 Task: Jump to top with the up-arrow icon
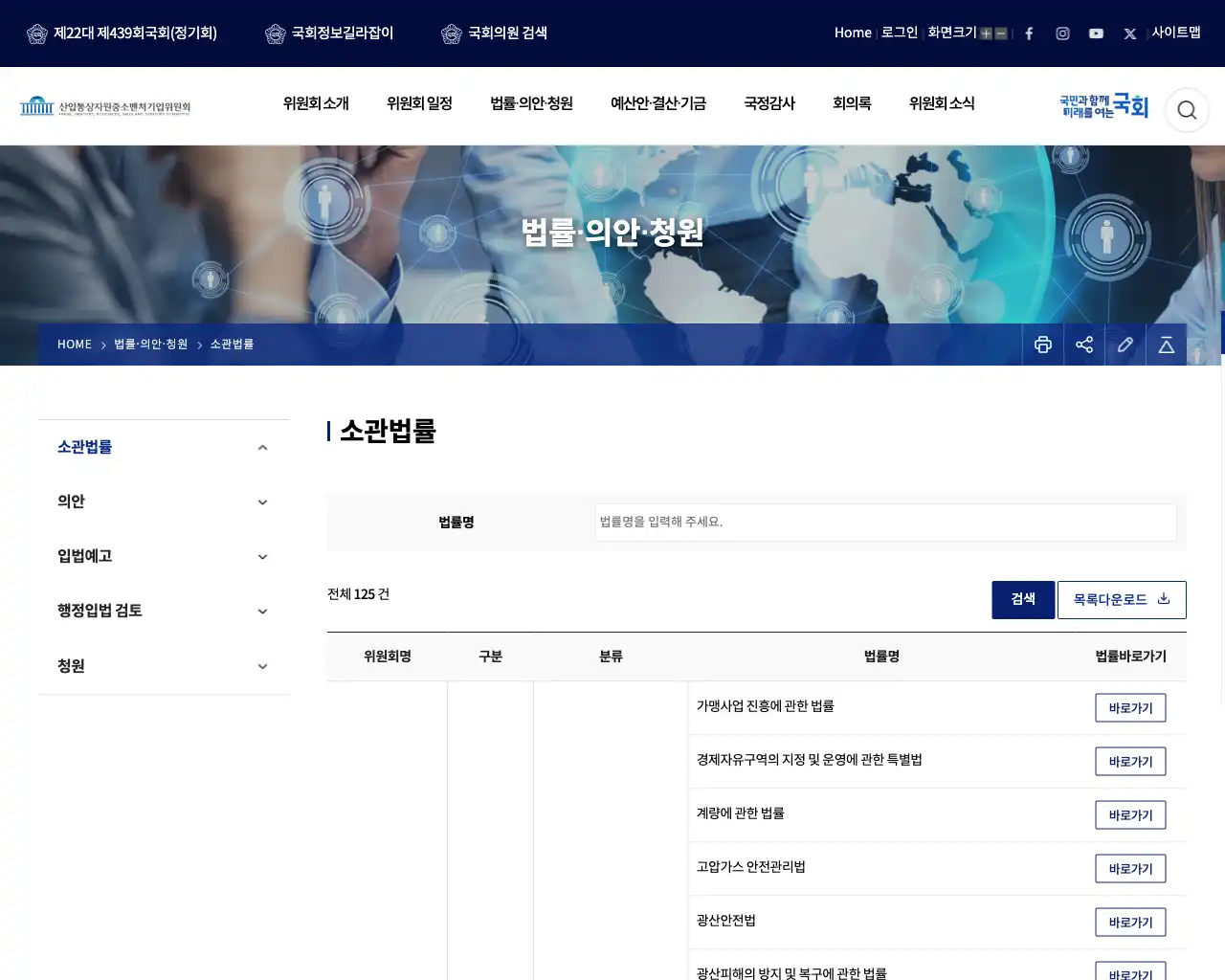point(1167,345)
